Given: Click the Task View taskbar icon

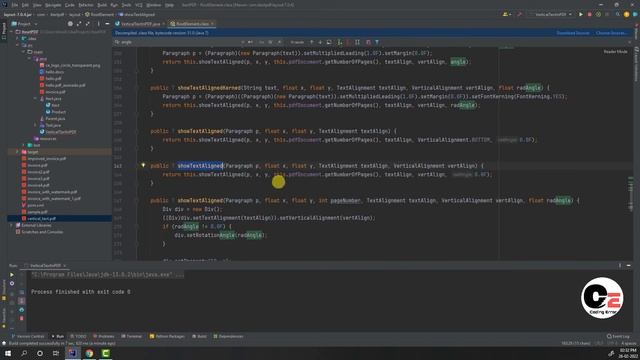Looking at the screenshot, I should tap(56, 353).
